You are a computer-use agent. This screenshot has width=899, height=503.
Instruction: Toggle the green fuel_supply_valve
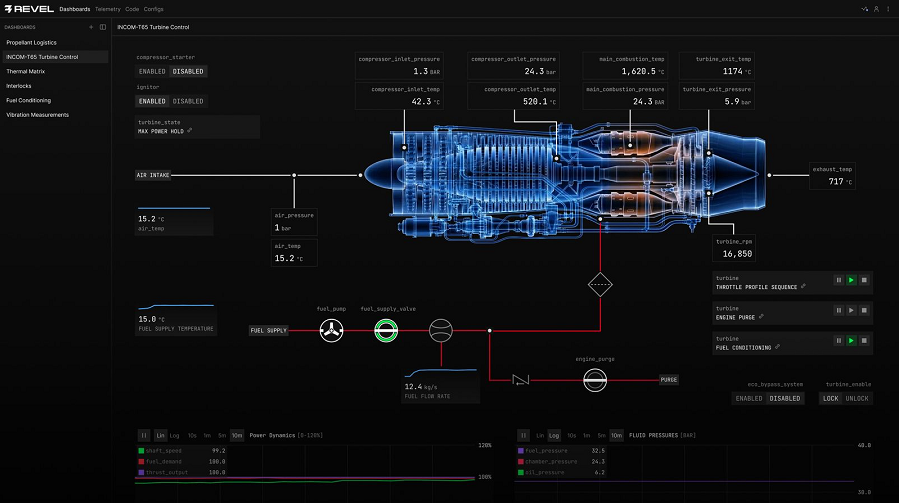385,330
